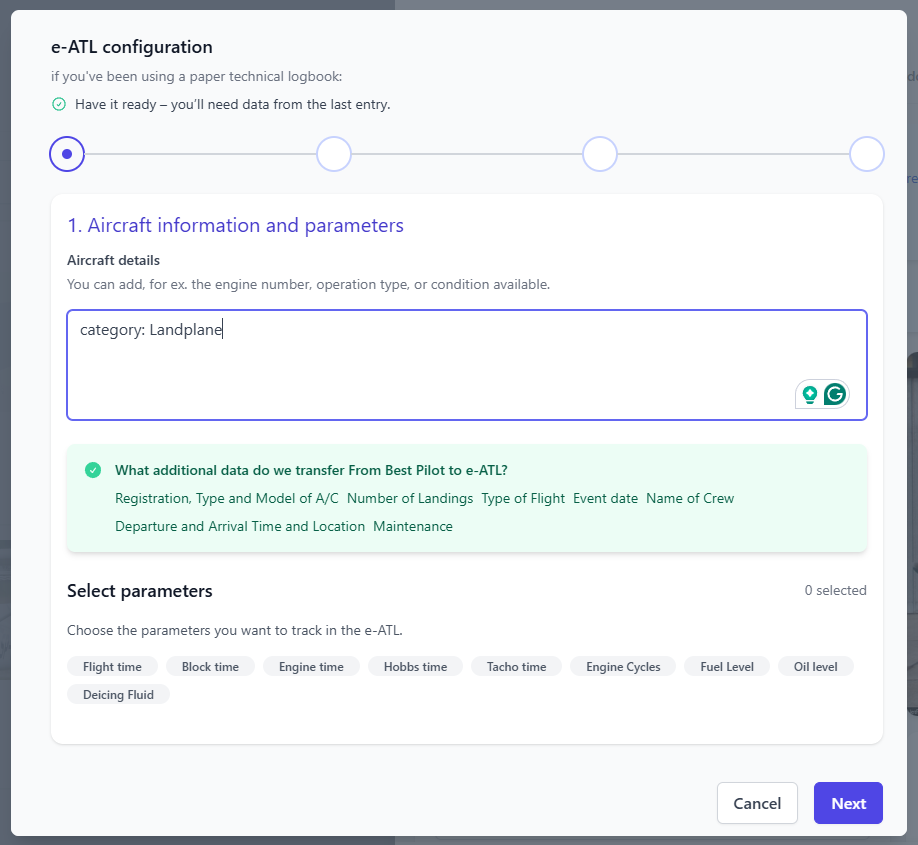Toggle the Flight time parameter chip
The width and height of the screenshot is (918, 845).
pyautogui.click(x=112, y=666)
